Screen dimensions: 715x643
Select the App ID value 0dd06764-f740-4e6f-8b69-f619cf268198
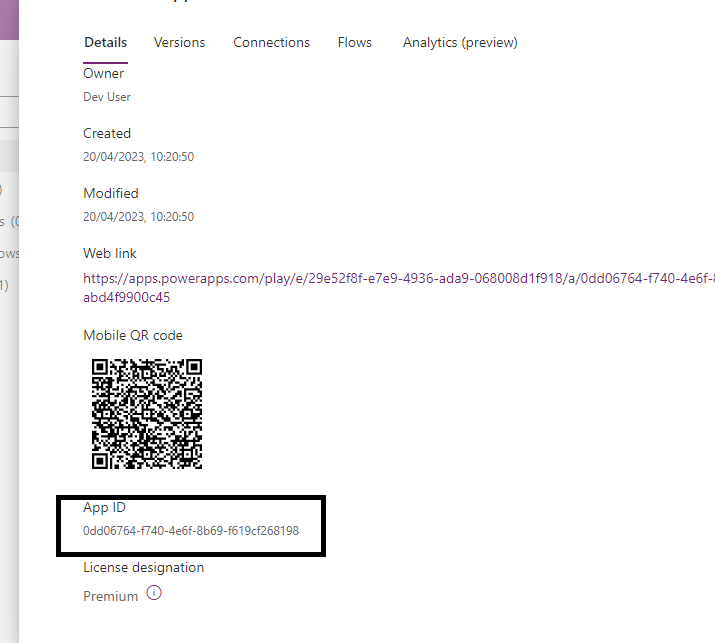pos(191,531)
